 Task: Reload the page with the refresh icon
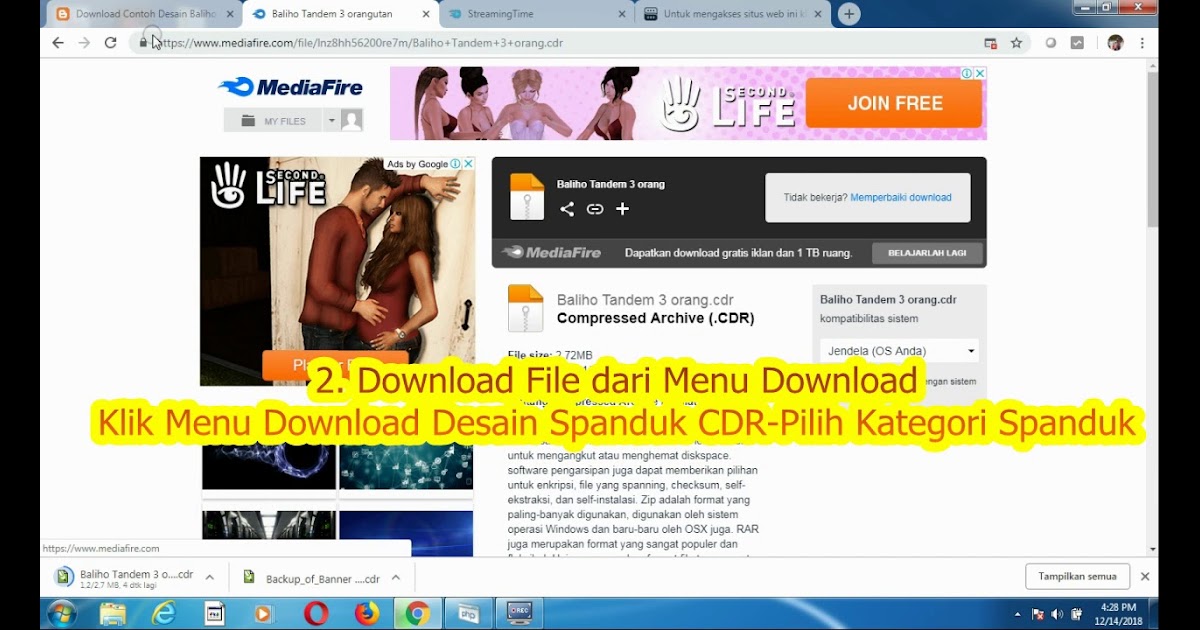(x=111, y=43)
